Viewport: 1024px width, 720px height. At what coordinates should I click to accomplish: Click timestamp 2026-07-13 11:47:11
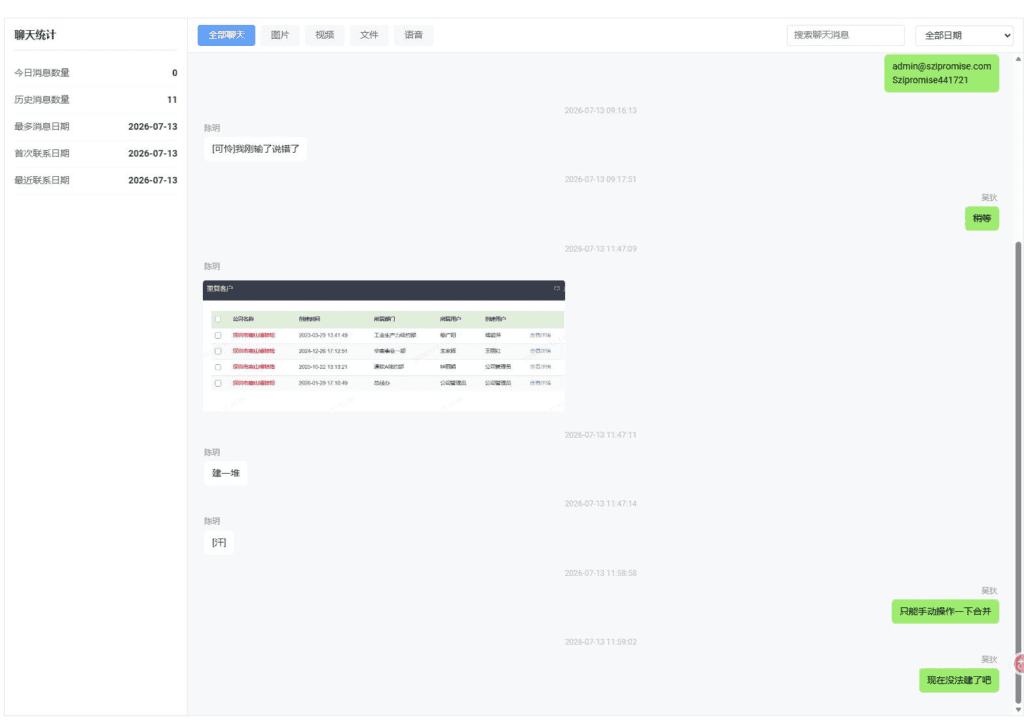(600, 434)
